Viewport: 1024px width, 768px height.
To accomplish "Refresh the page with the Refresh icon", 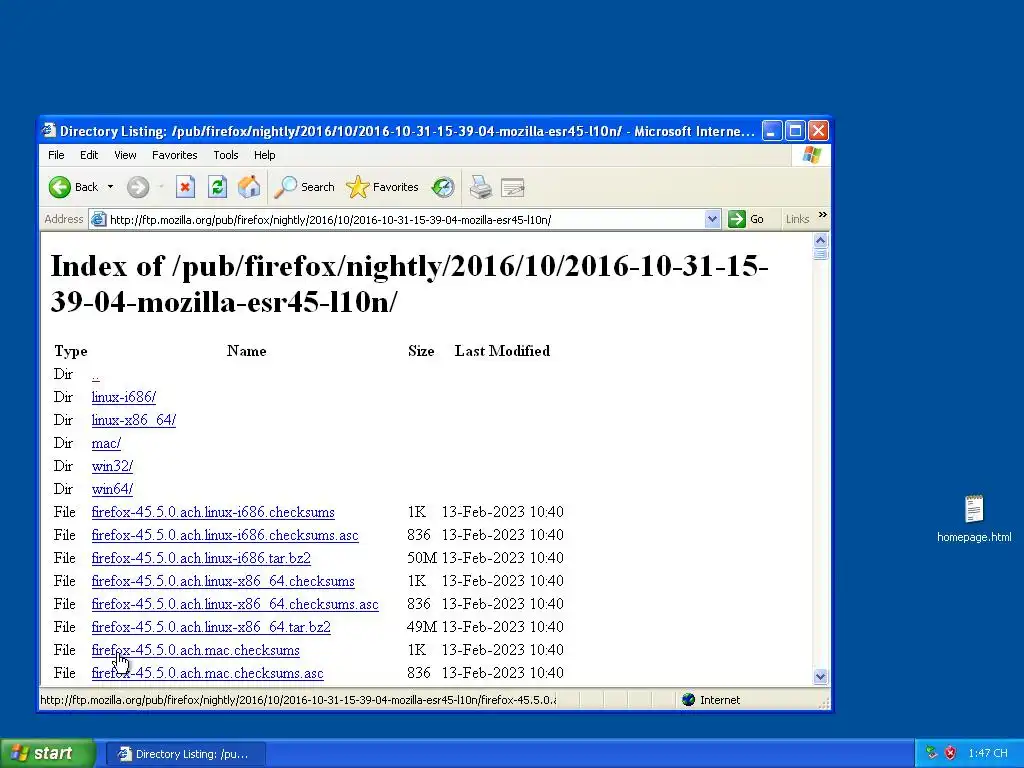I will [217, 187].
